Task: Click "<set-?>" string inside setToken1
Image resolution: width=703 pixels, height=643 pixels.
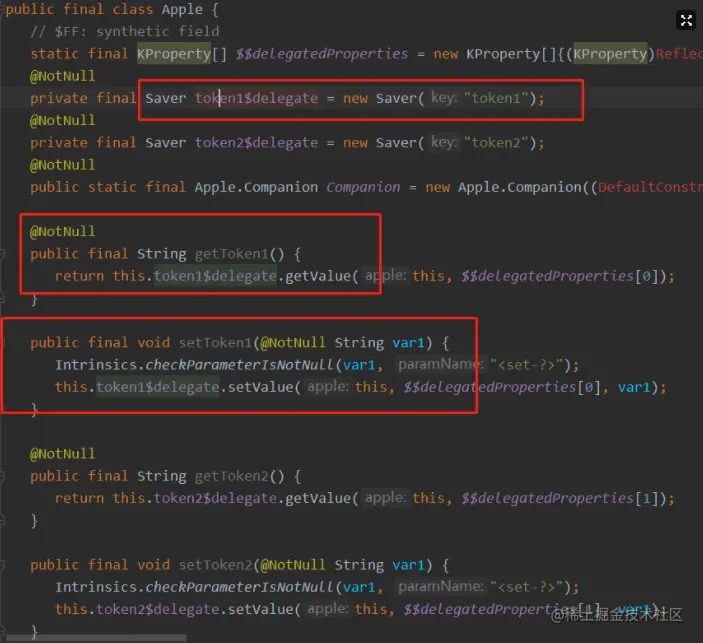Action: pyautogui.click(x=526, y=365)
